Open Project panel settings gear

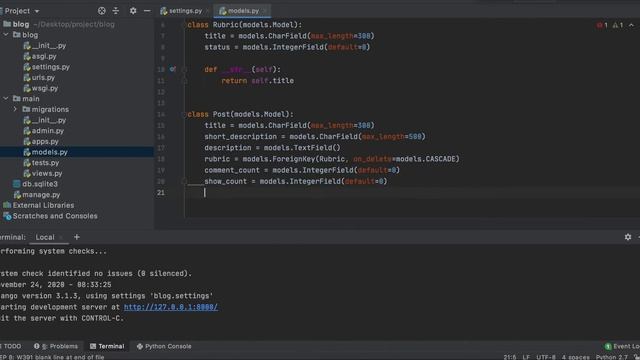pos(133,11)
